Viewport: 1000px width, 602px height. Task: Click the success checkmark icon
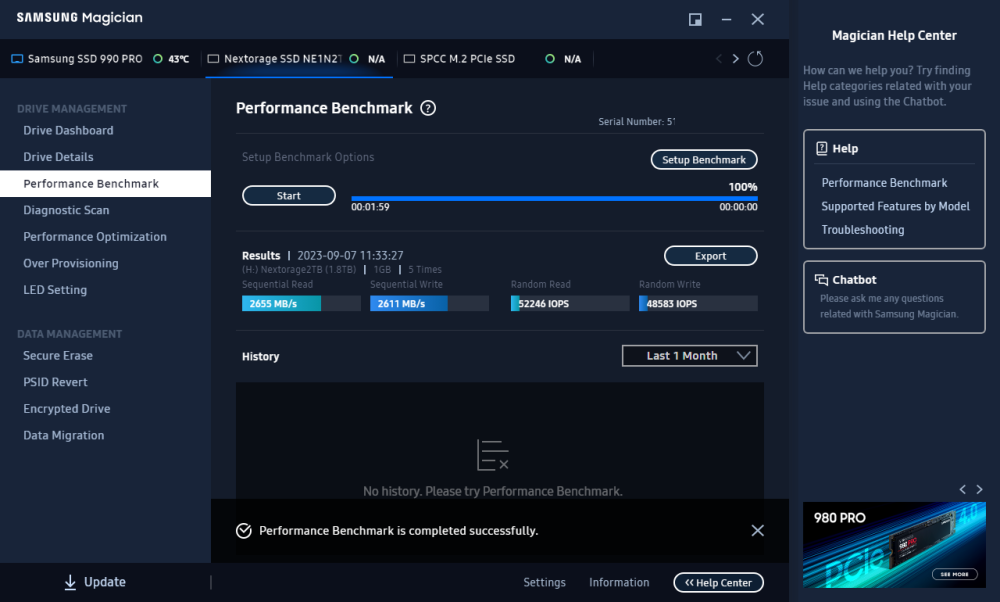click(244, 531)
